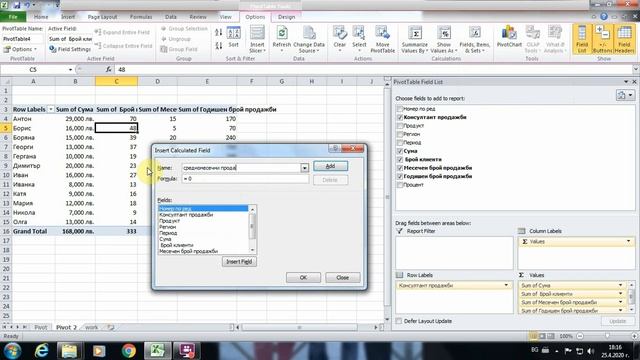
Task: Toggle the Field List button
Action: point(582,39)
